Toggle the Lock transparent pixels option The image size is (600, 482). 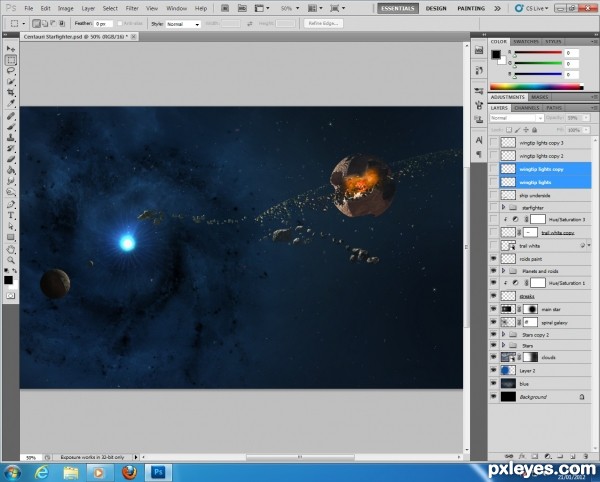(509, 130)
